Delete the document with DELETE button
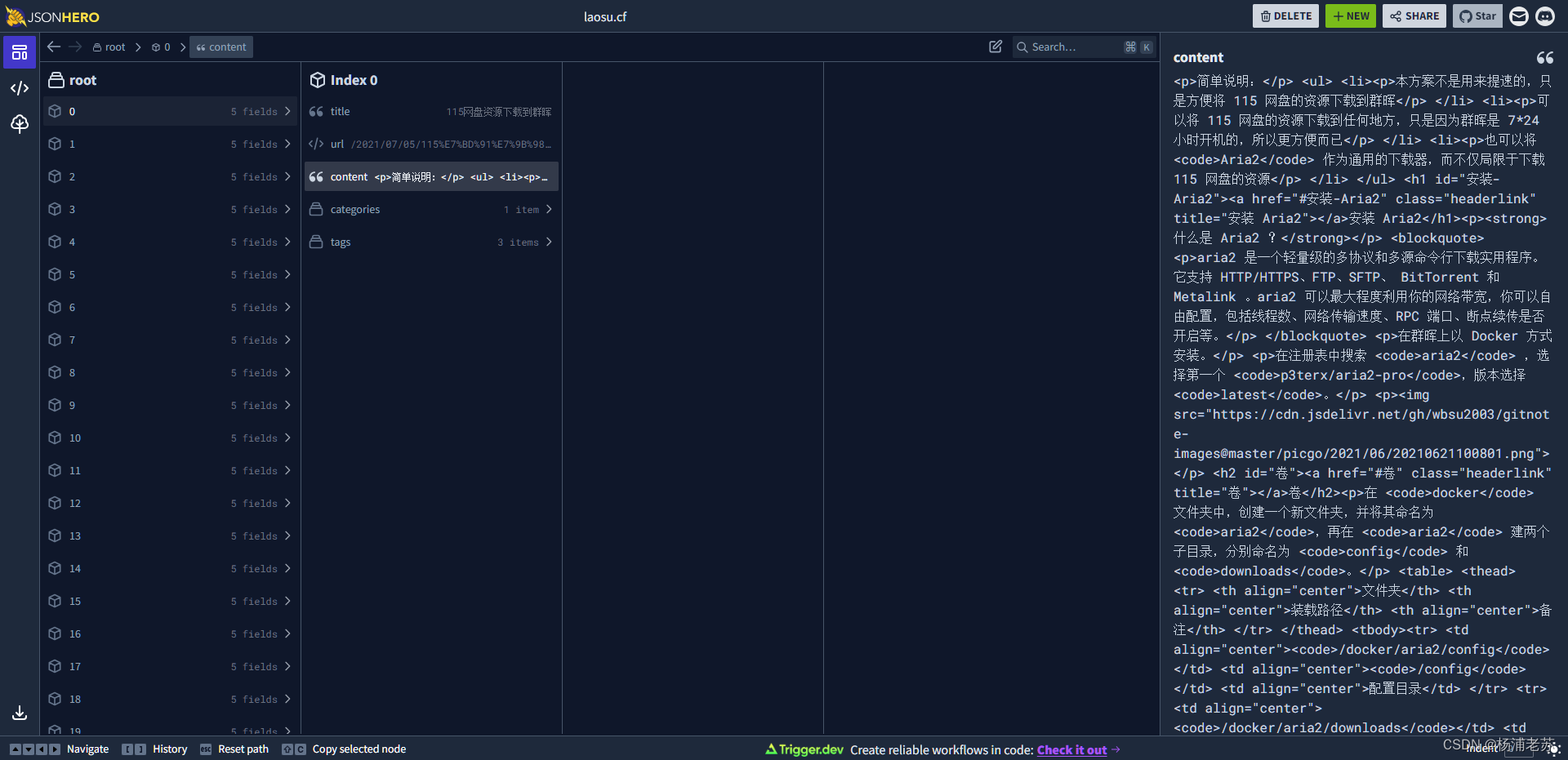 [x=1285, y=16]
